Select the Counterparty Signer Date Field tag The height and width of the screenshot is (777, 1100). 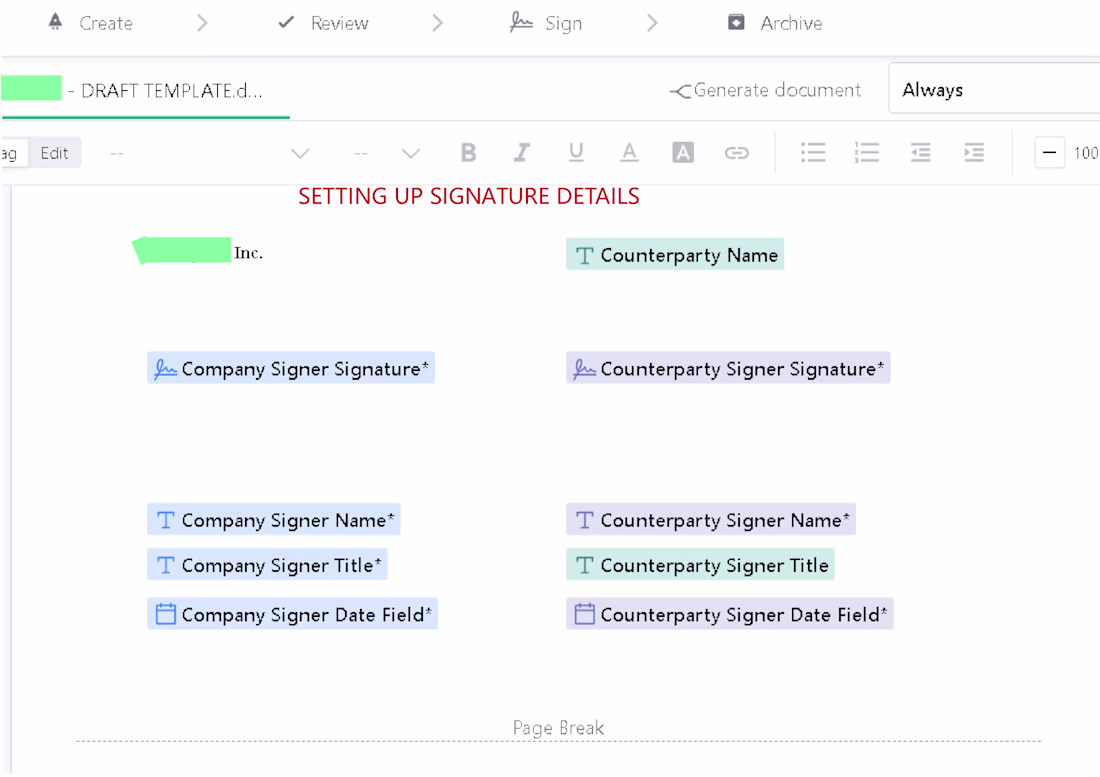tap(730, 614)
